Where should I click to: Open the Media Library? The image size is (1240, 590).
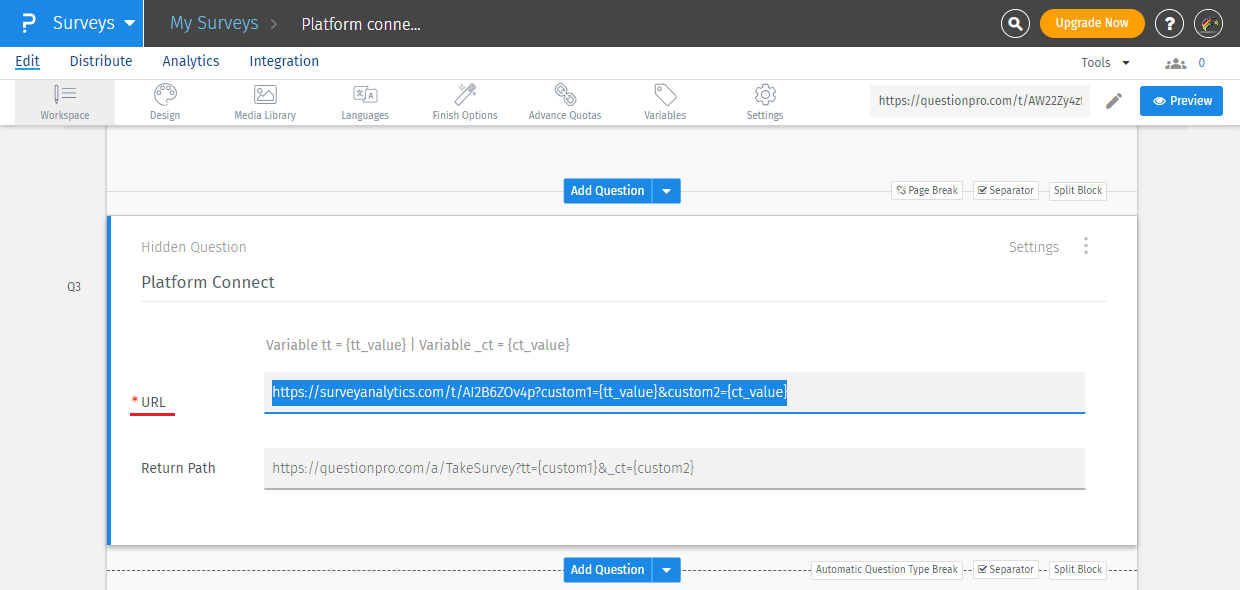(x=265, y=102)
